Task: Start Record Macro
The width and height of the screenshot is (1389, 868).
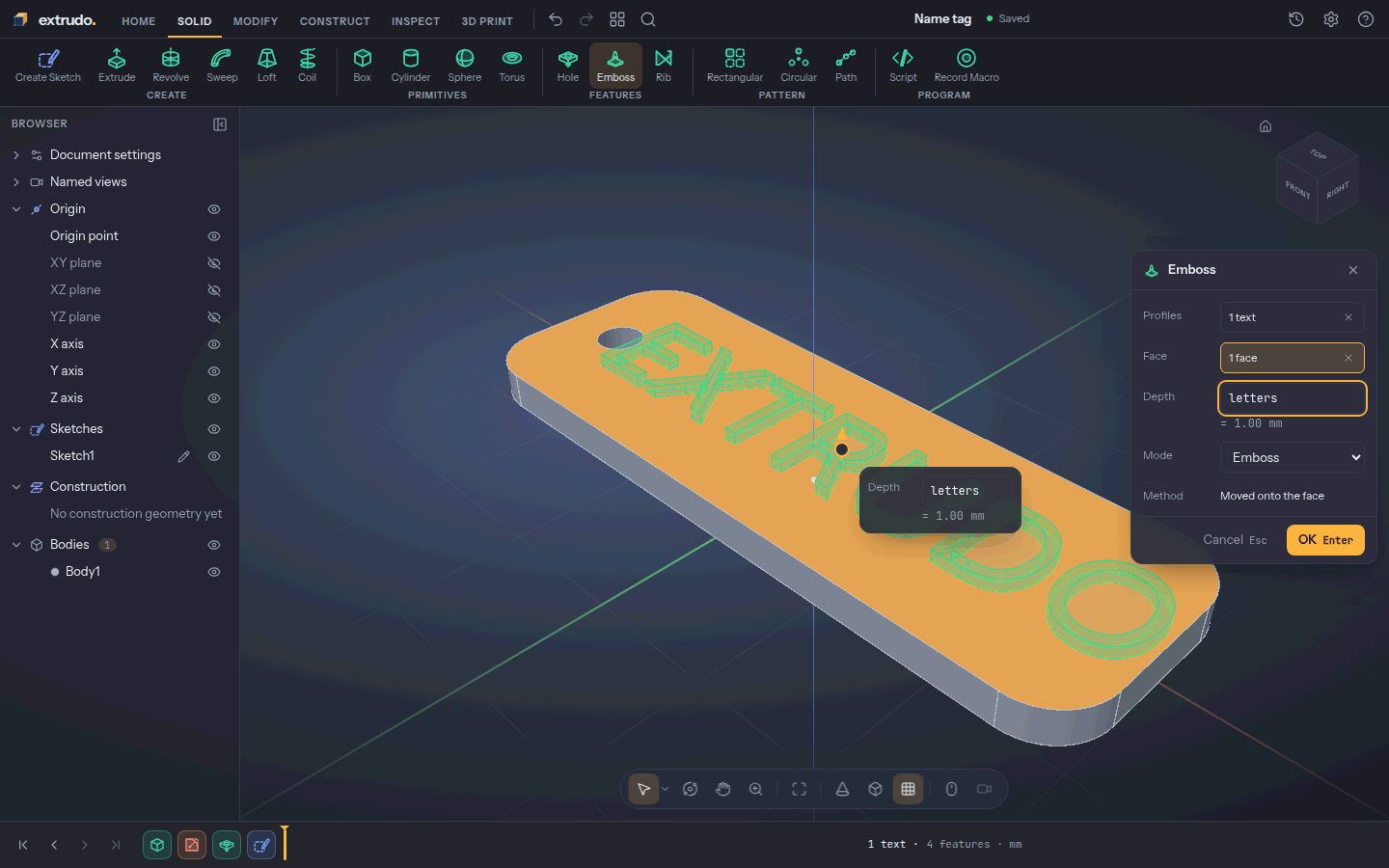Action: click(967, 66)
